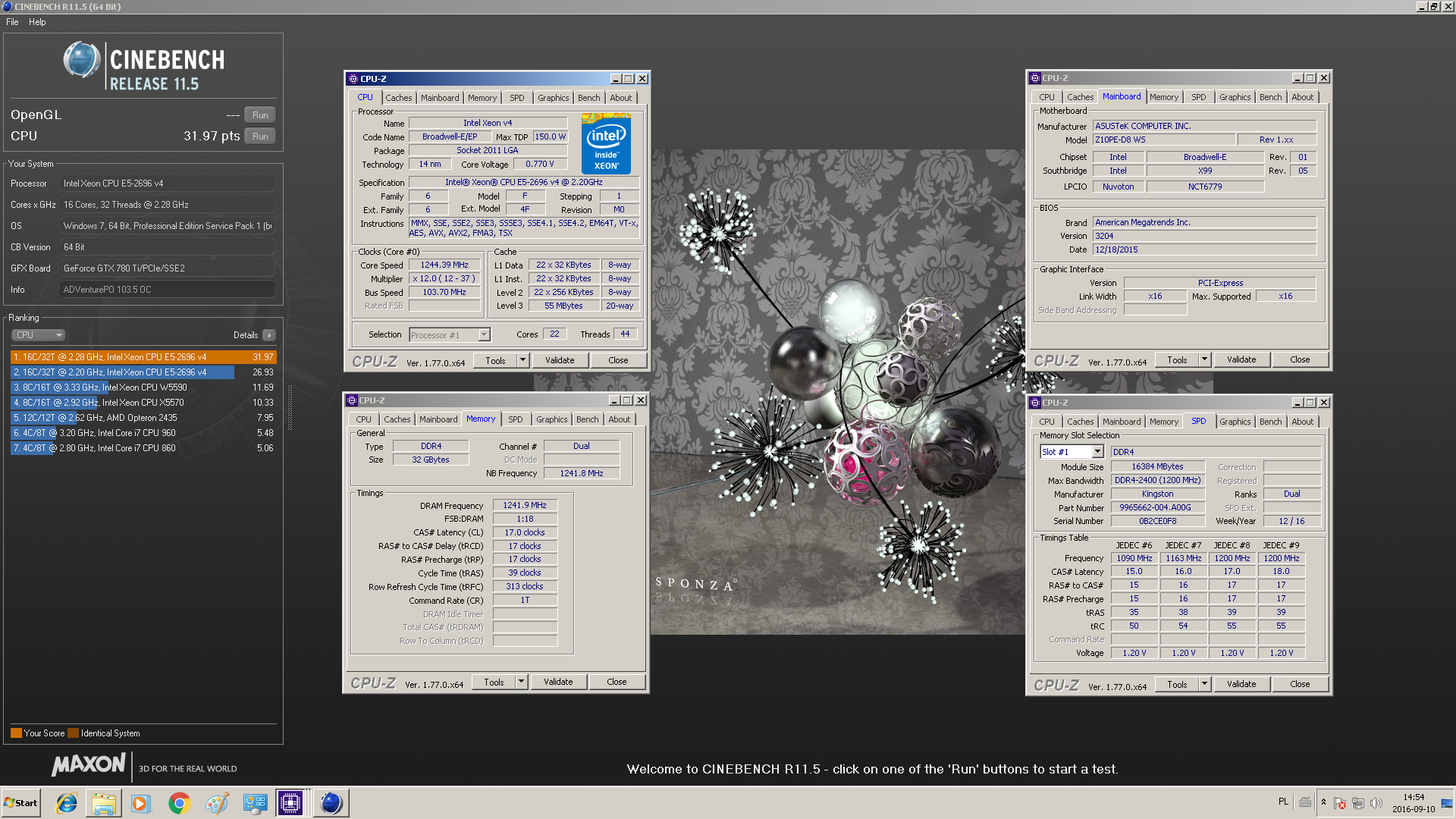Viewport: 1456px width, 819px height.
Task: Open the Ranking CPU dropdown
Action: (38, 335)
